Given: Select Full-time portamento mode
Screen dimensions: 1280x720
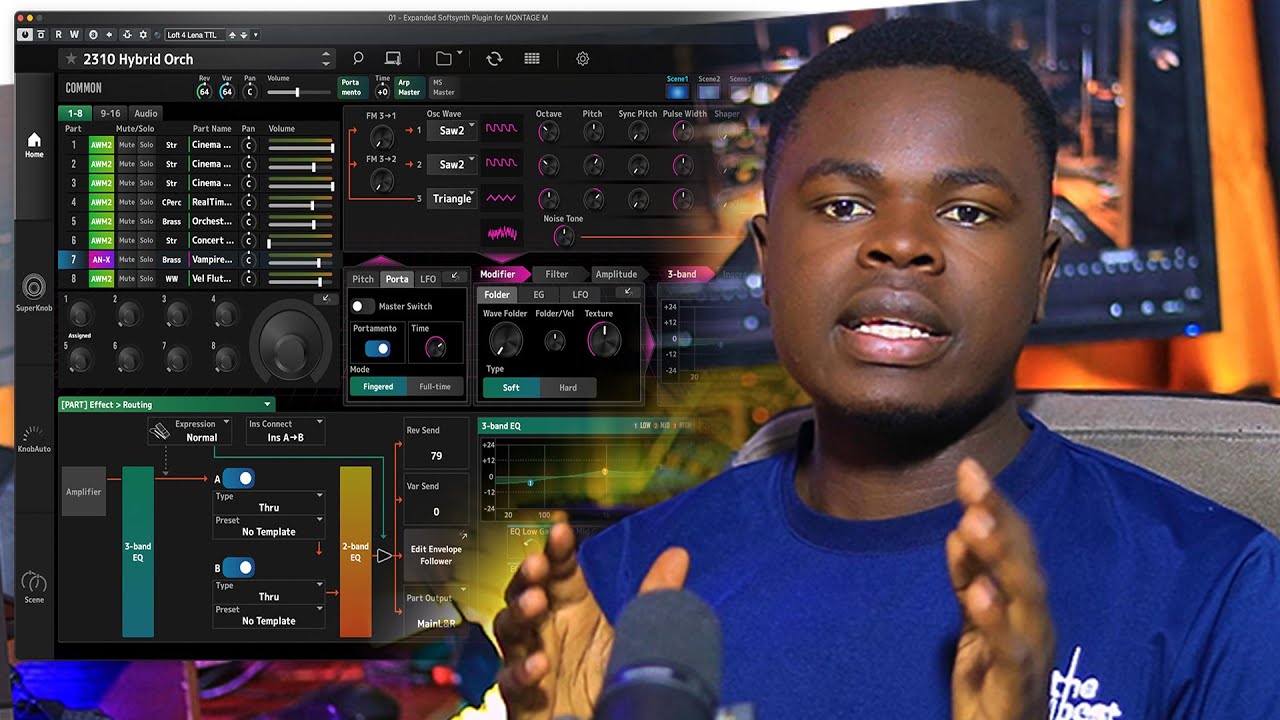Looking at the screenshot, I should [435, 386].
